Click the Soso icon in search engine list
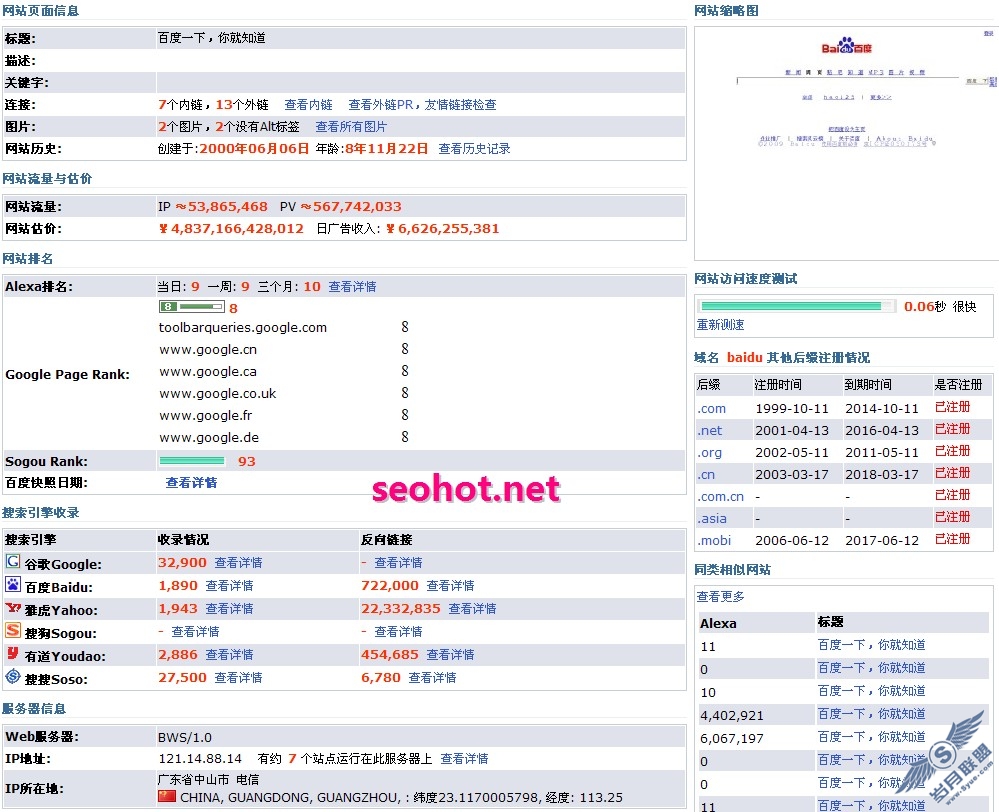The image size is (999, 812). click(13, 677)
